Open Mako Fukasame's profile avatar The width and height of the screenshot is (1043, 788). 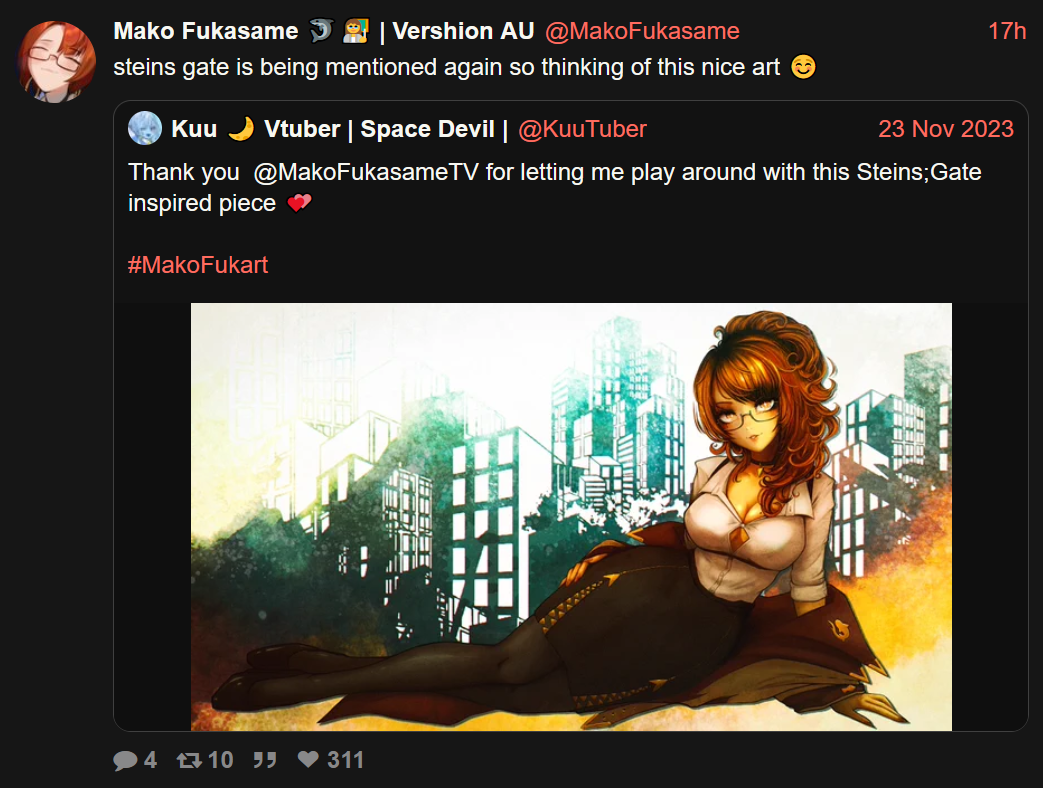[57, 62]
